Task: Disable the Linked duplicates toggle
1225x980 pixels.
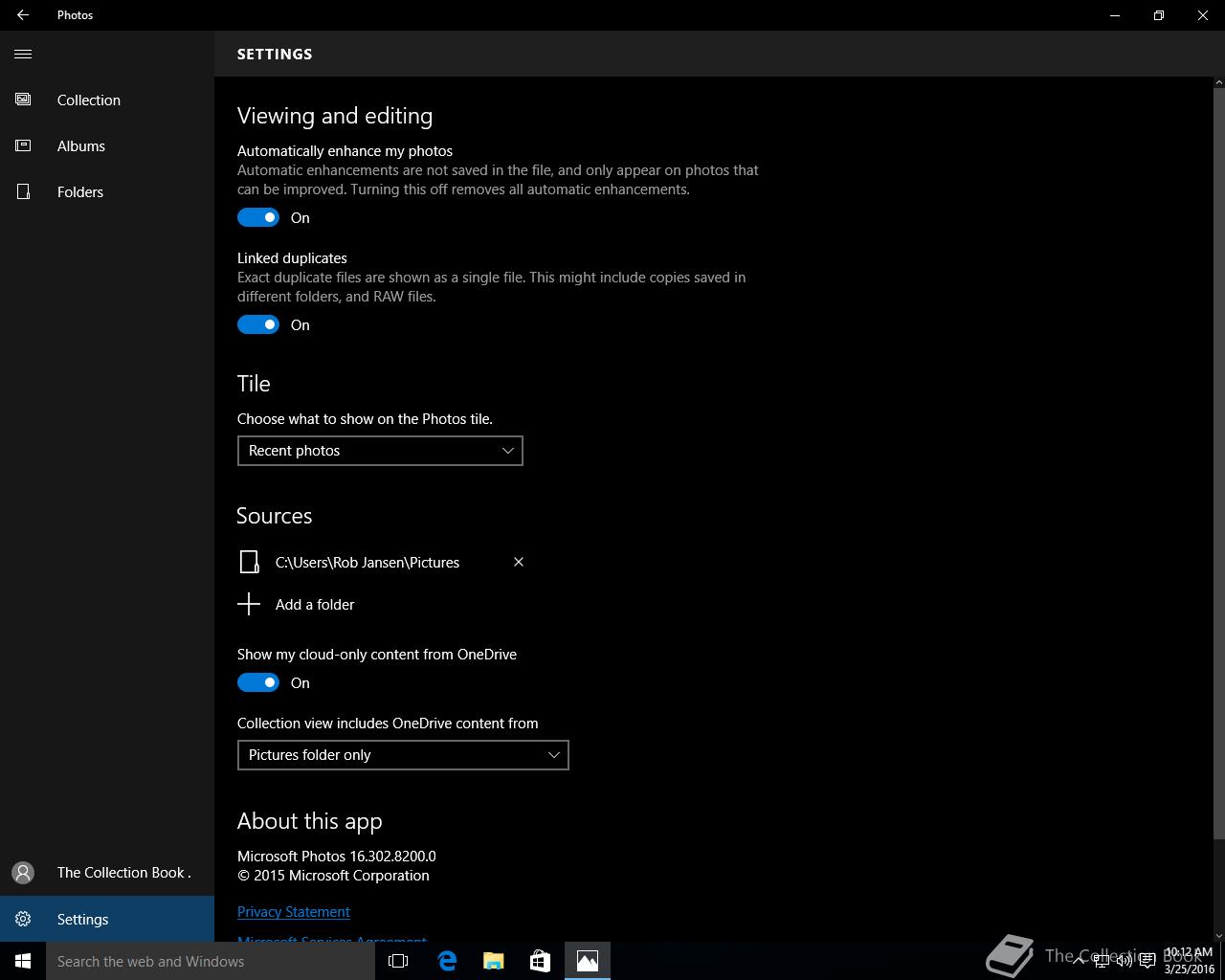Action: [x=258, y=325]
